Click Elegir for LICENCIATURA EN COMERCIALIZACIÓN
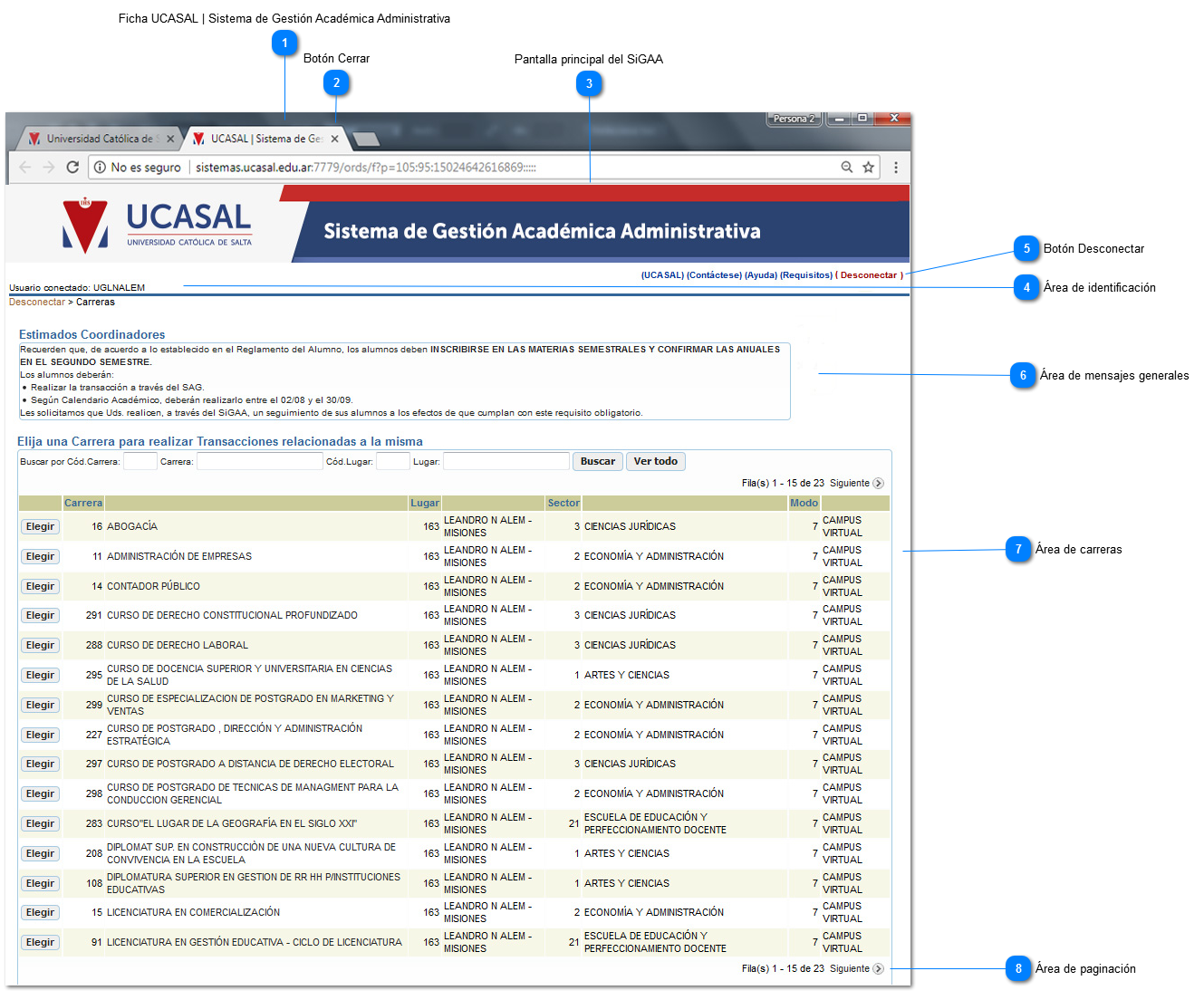Screen dimensions: 1204x1000 click(40, 912)
